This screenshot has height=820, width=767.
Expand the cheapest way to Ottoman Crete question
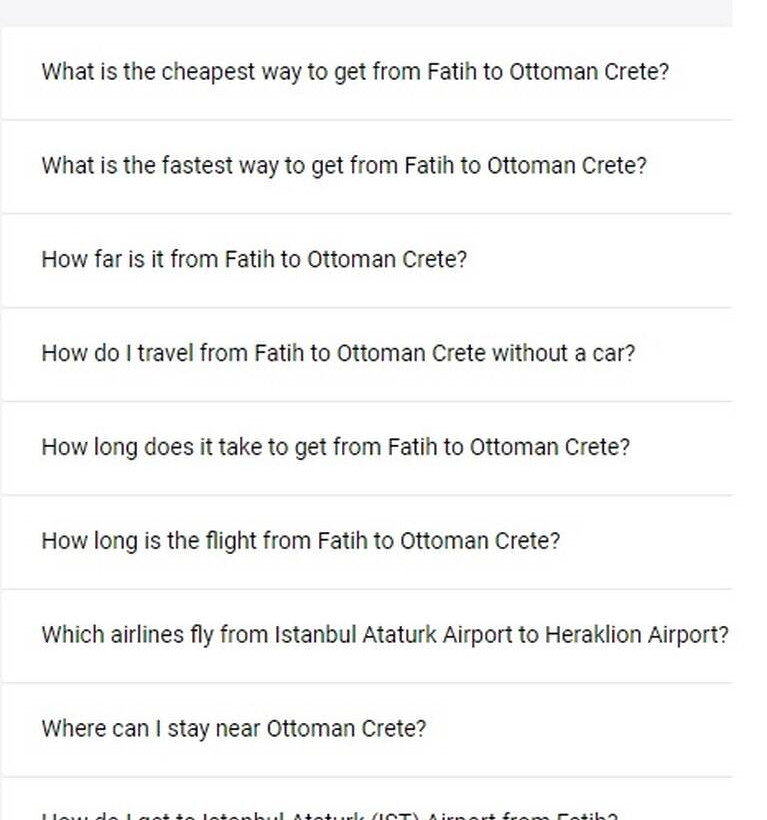click(x=355, y=72)
